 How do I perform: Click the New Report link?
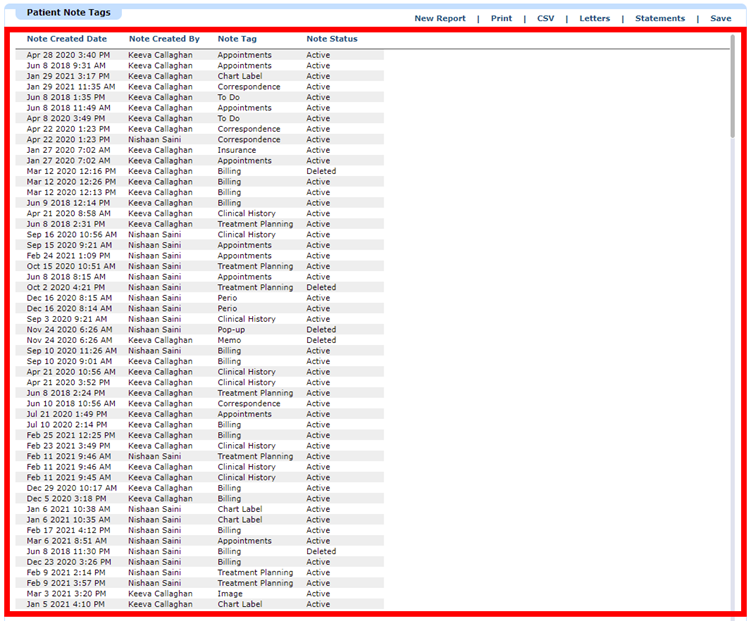440,18
